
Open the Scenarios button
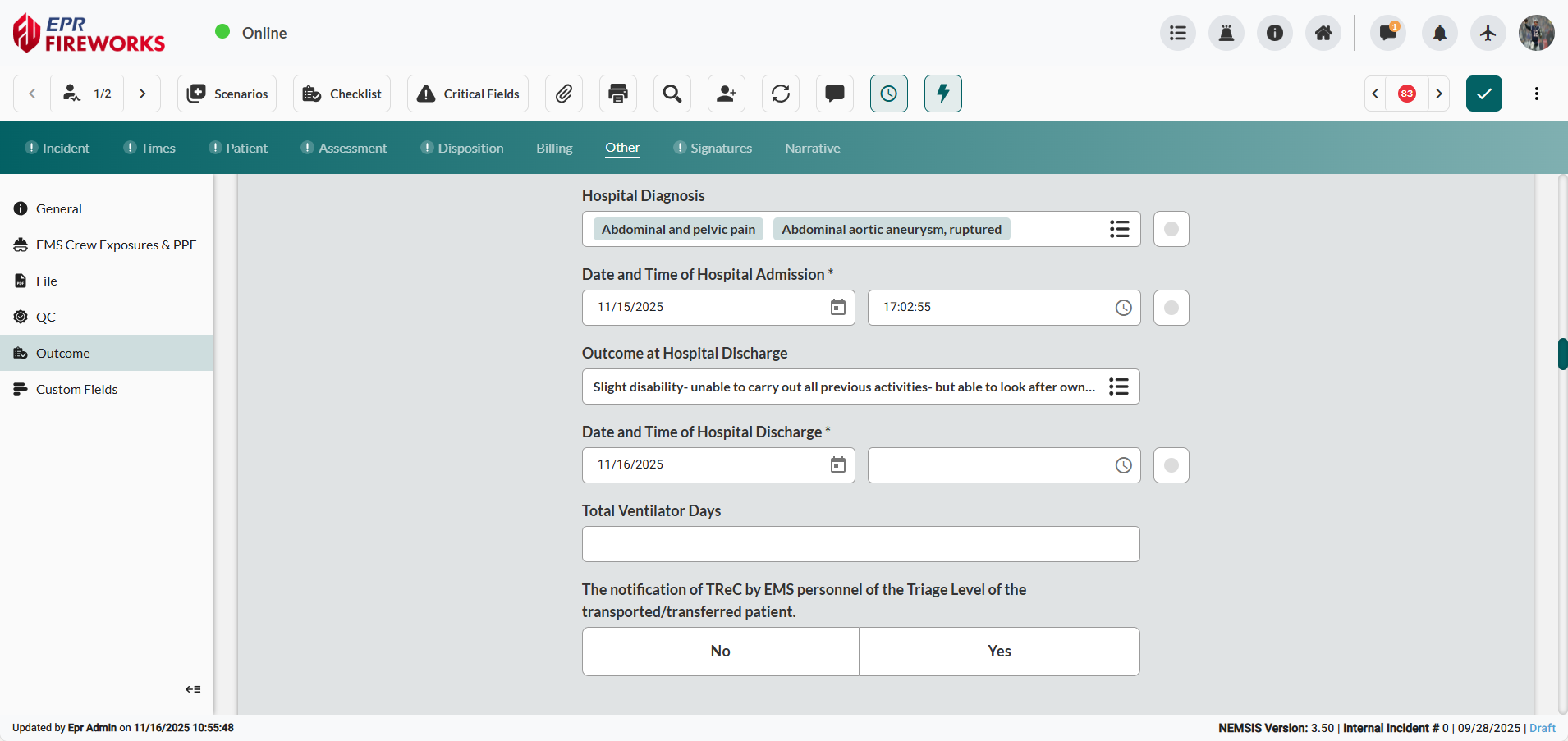click(x=227, y=94)
